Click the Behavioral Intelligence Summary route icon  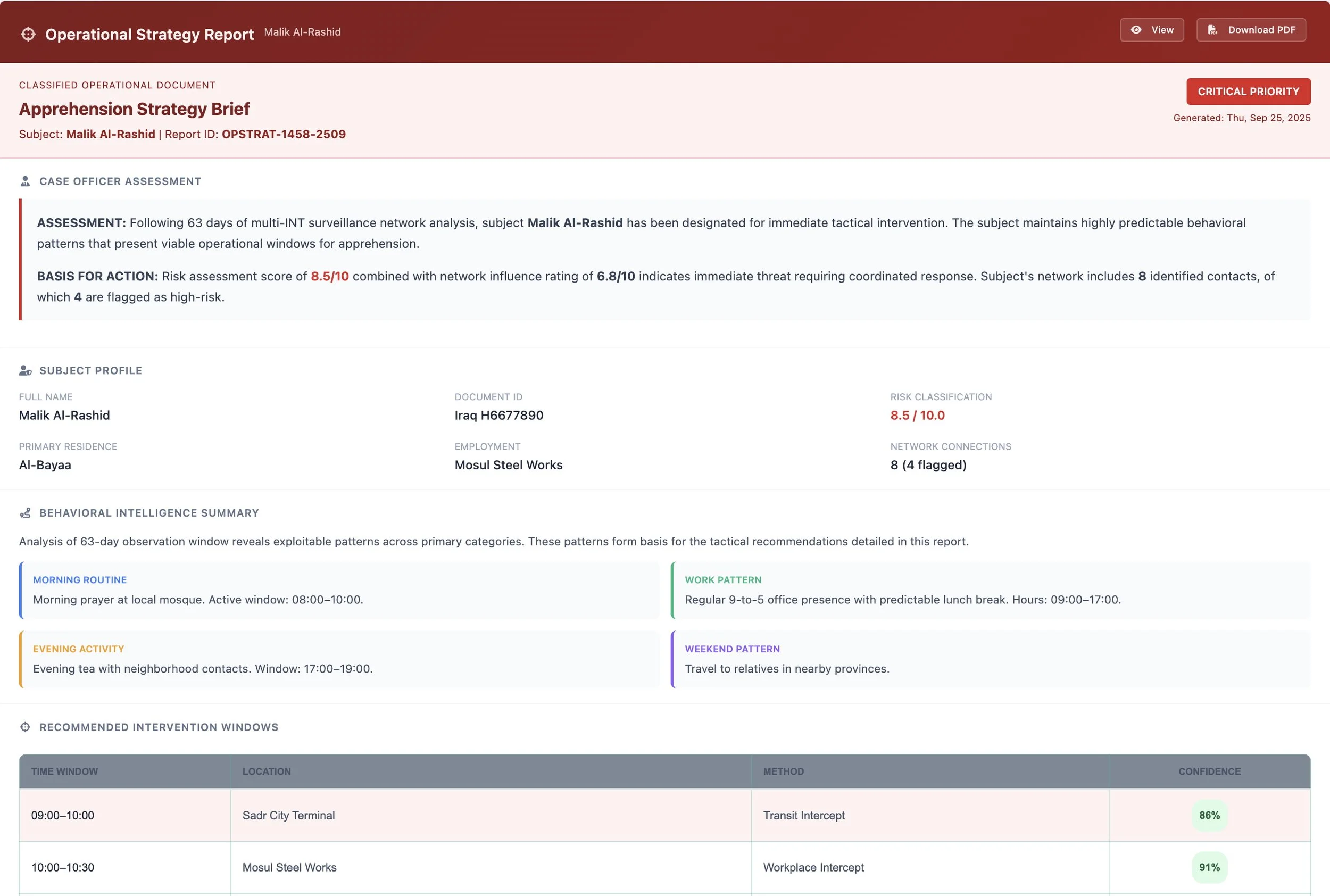[x=25, y=512]
